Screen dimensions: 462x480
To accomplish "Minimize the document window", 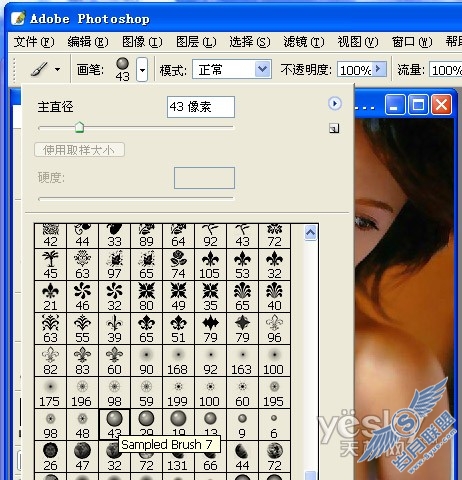I will 395,105.
